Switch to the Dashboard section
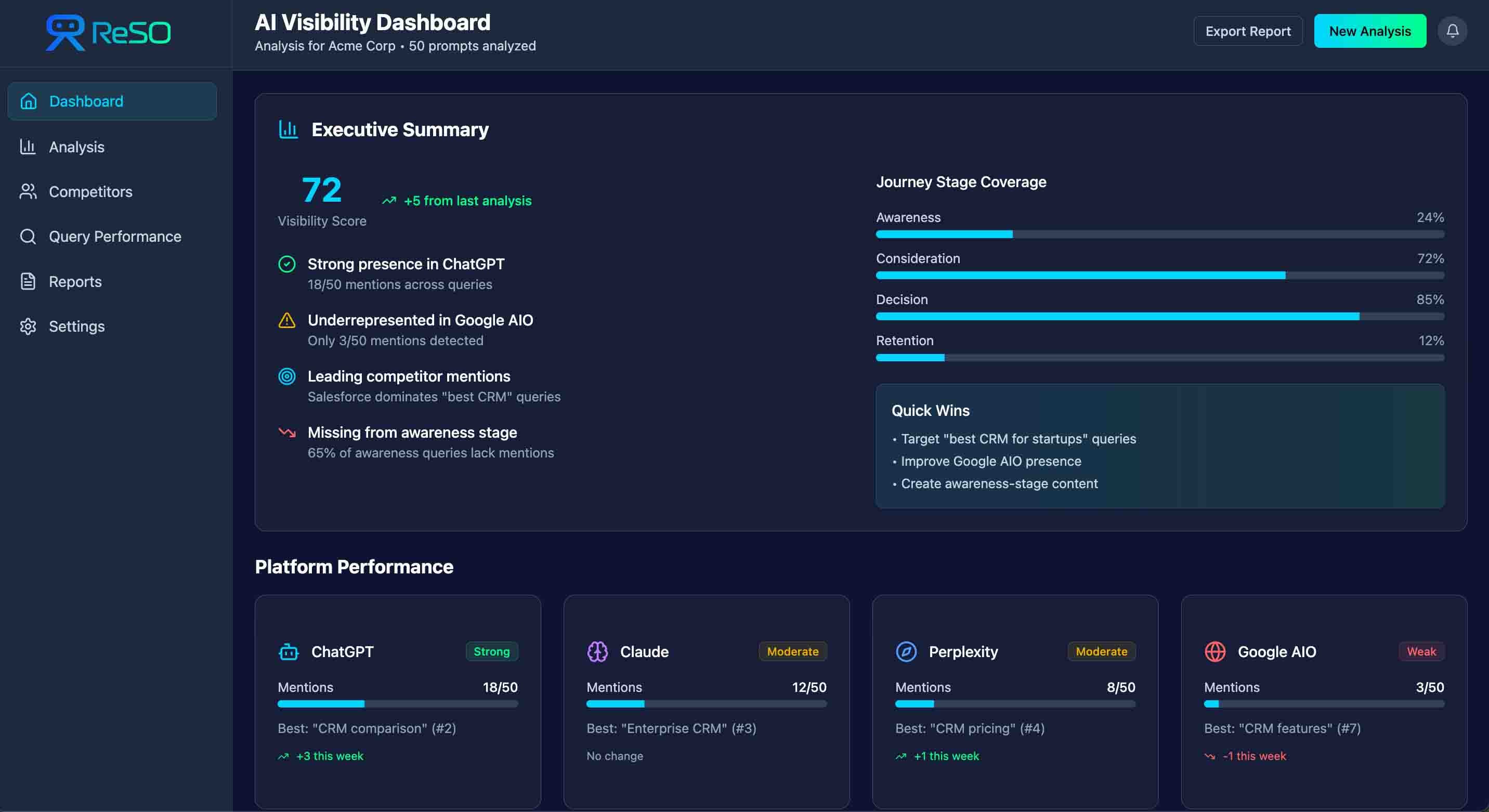The width and height of the screenshot is (1489, 812). point(86,101)
